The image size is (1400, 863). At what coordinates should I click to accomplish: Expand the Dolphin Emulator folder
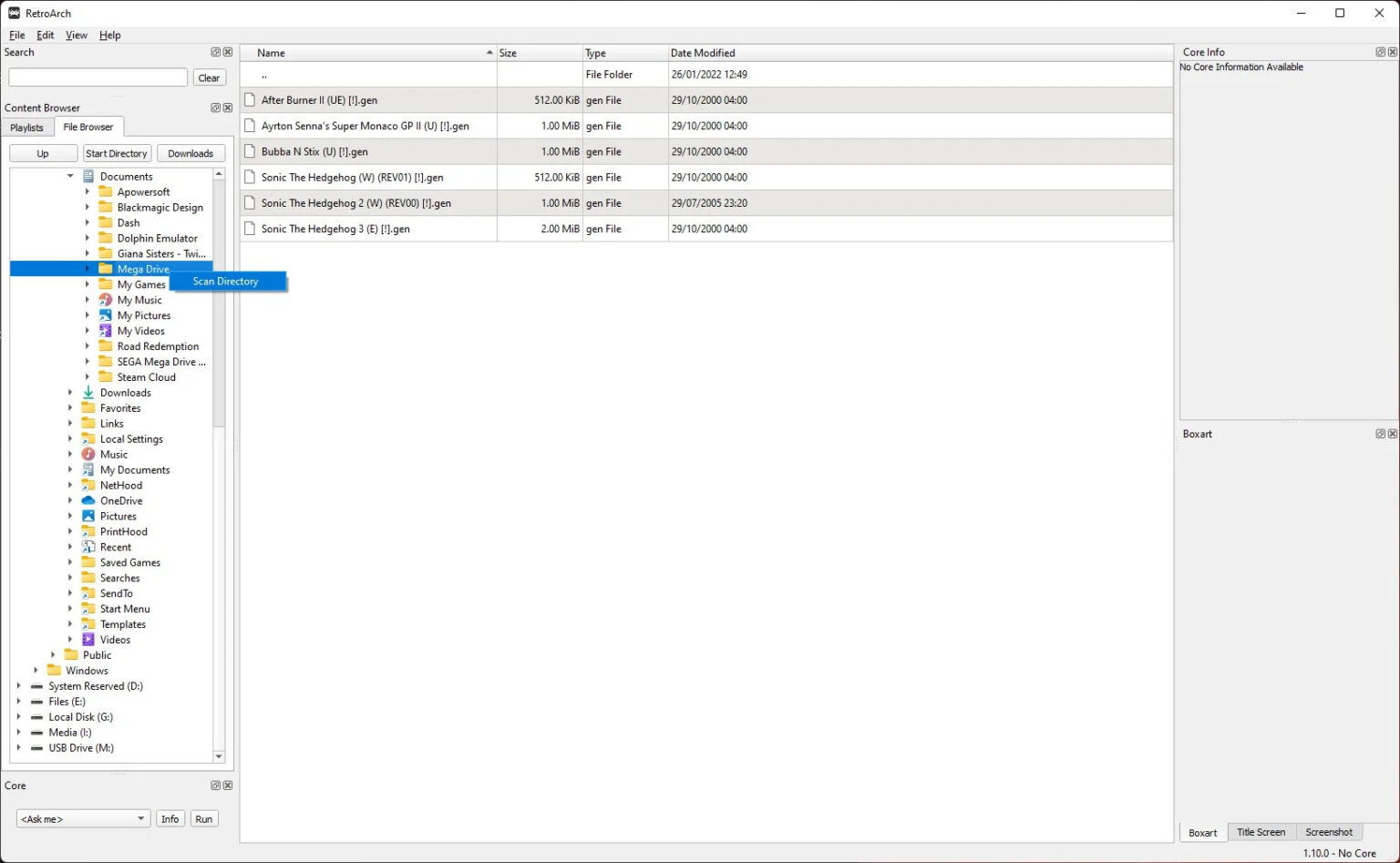(x=87, y=238)
